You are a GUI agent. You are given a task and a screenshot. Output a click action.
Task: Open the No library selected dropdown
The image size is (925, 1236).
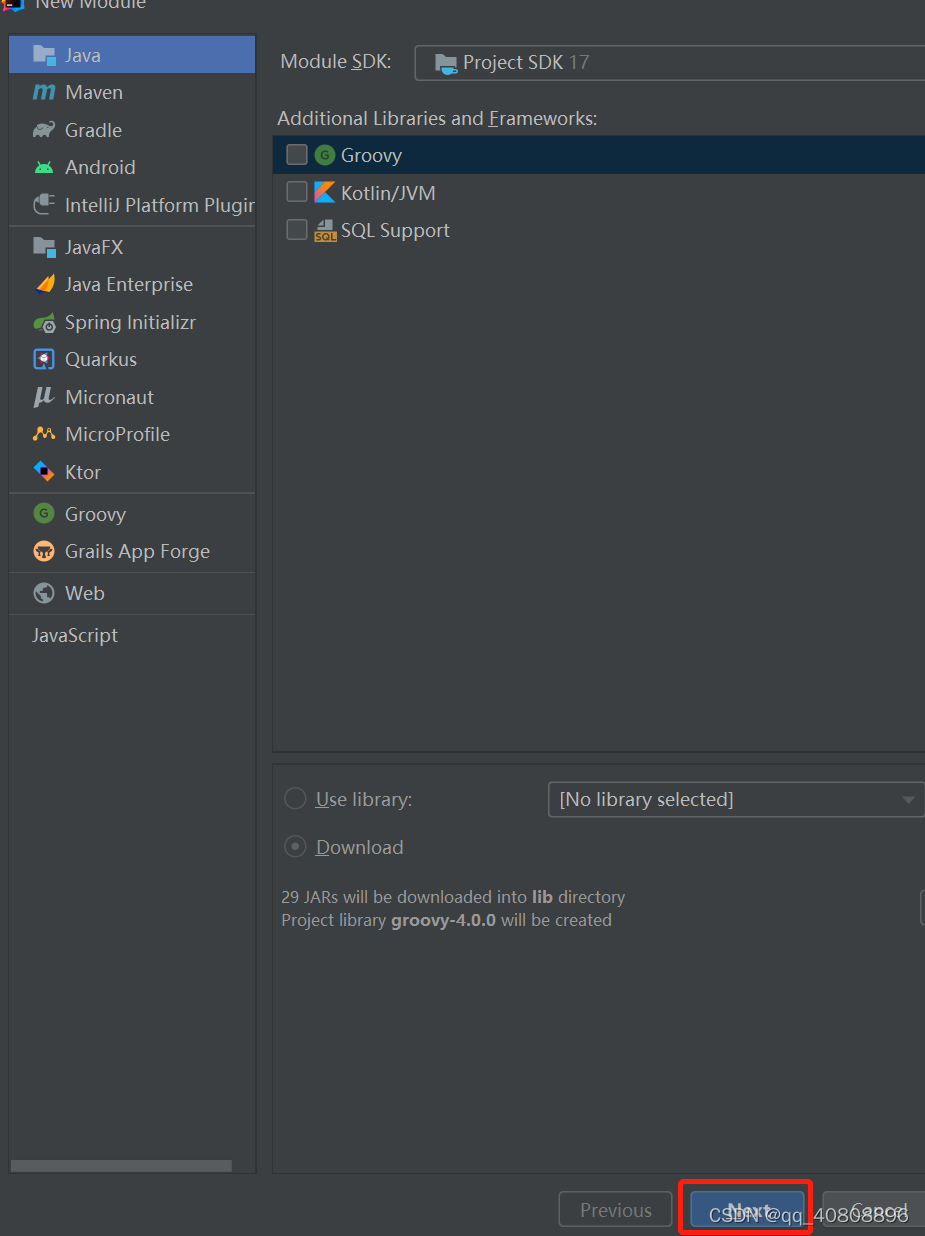pyautogui.click(x=736, y=800)
